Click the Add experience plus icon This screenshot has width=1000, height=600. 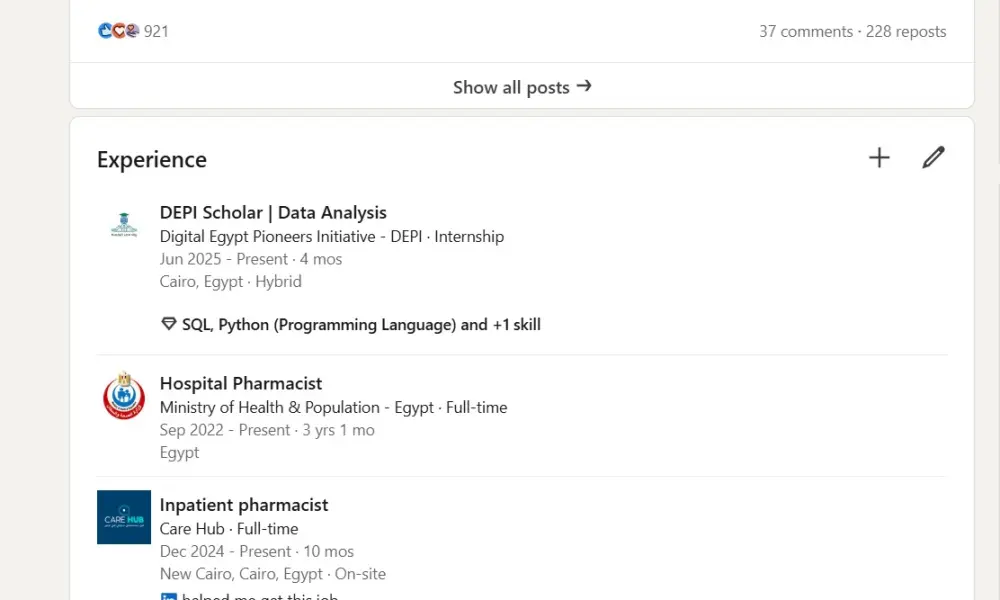tap(879, 157)
